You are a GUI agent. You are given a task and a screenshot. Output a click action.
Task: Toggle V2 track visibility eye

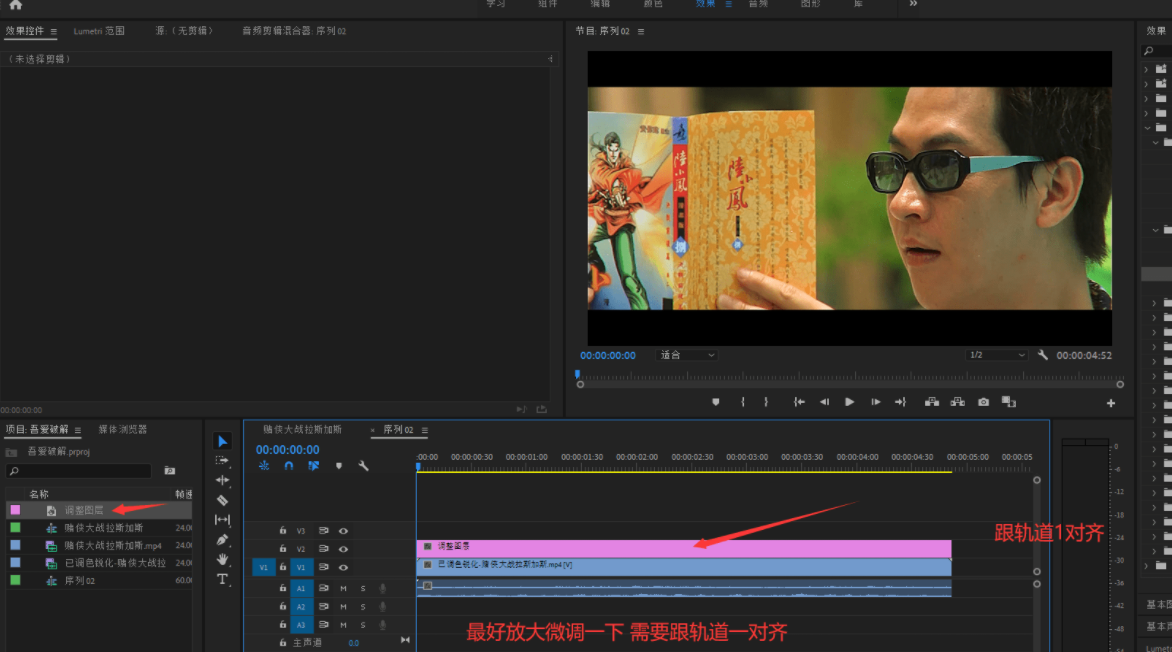click(x=343, y=549)
